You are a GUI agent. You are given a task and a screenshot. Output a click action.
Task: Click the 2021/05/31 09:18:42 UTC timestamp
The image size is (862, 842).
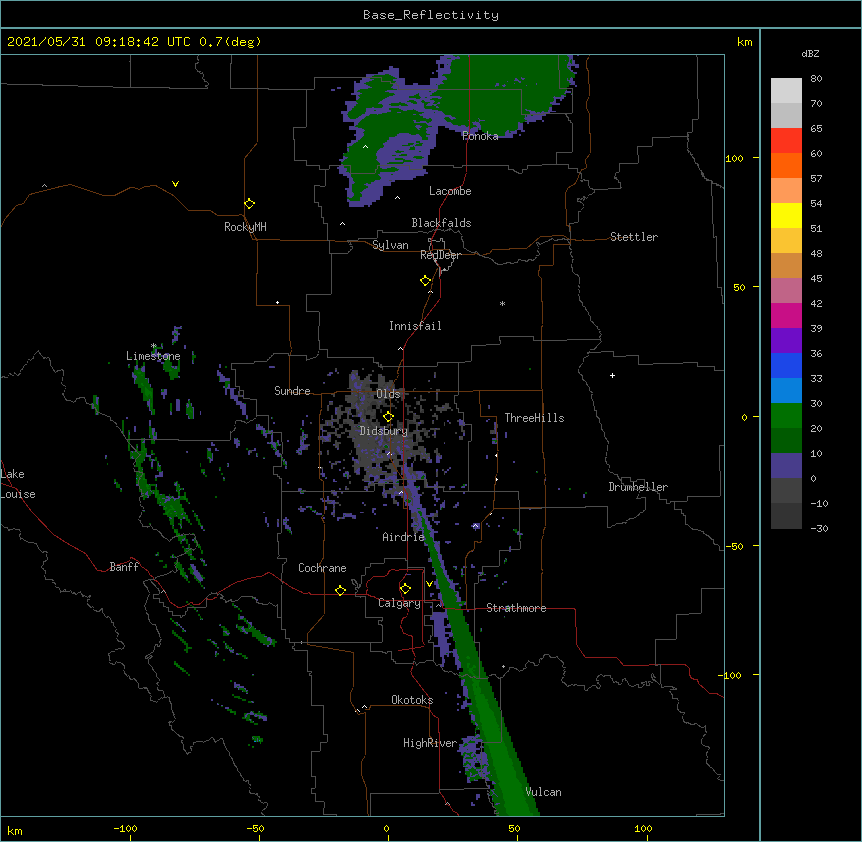[99, 42]
